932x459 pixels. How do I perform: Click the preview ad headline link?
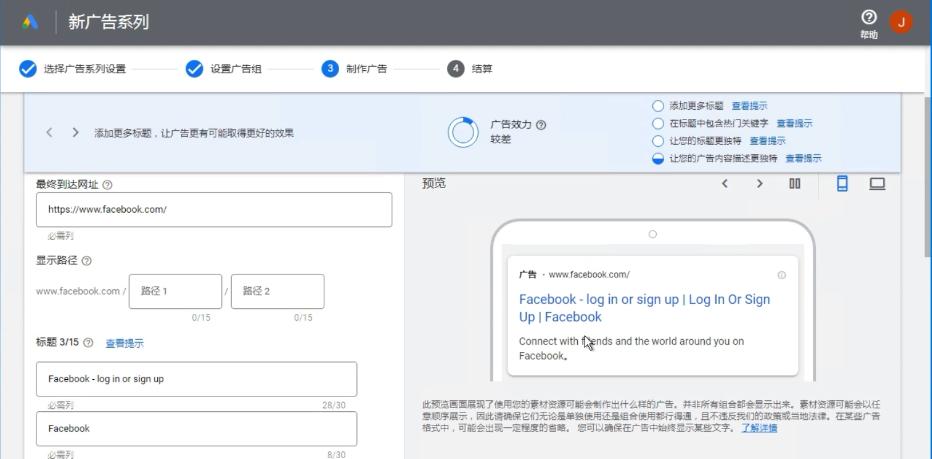[644, 308]
